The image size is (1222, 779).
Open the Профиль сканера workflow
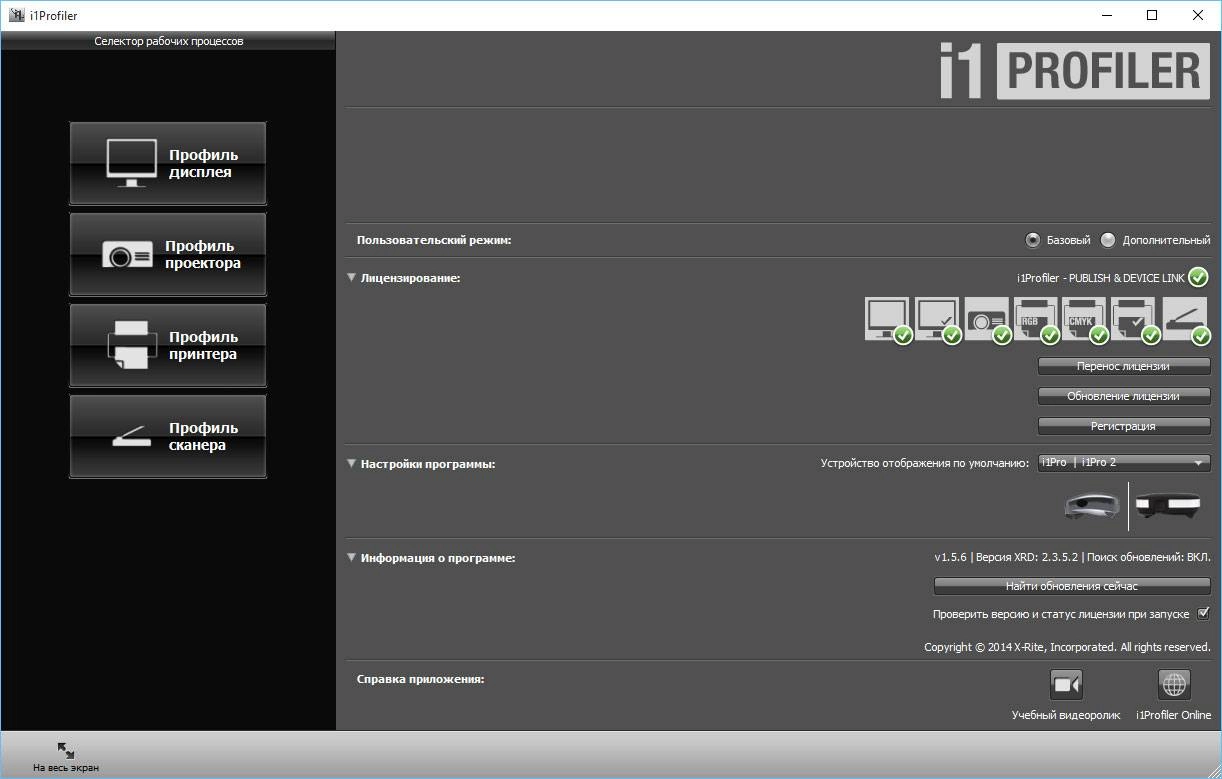click(x=168, y=437)
